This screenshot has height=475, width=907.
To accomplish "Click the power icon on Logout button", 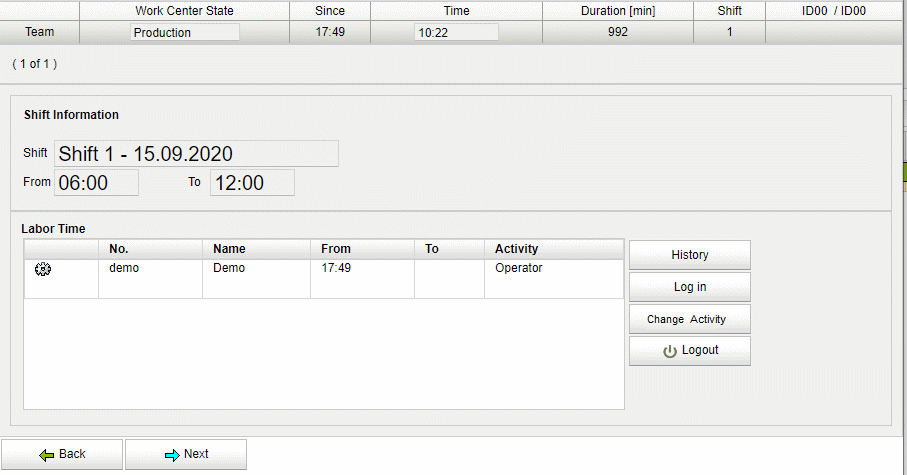I will pos(670,351).
